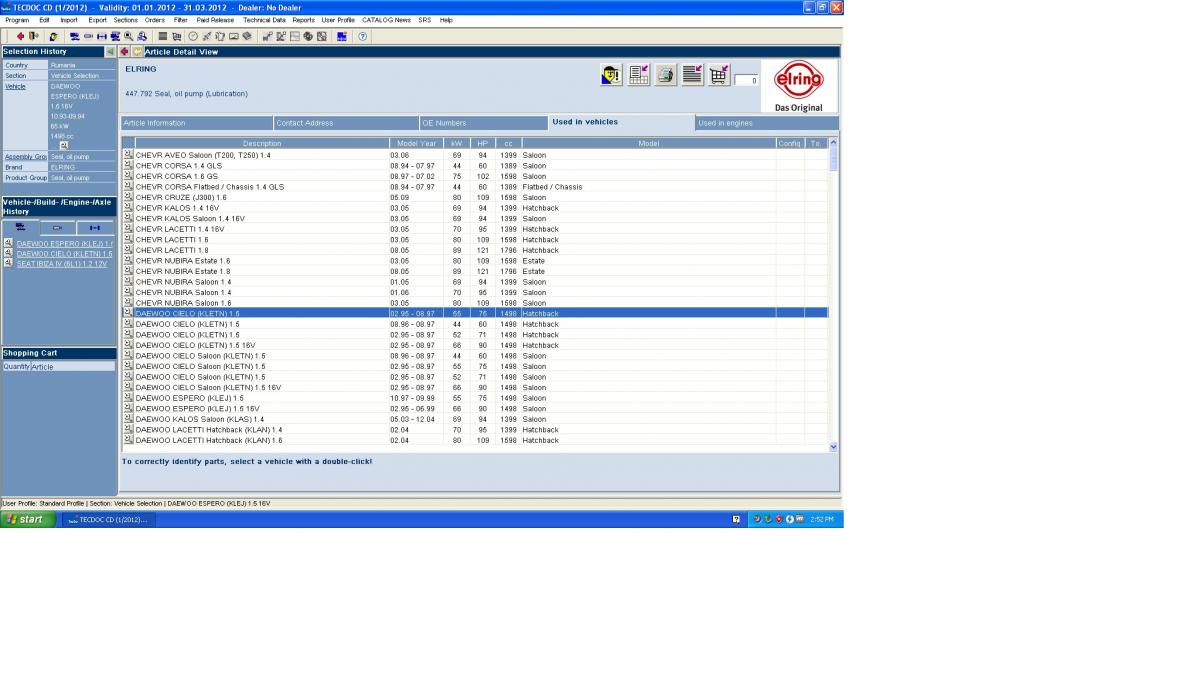Select DAEWOO ESPERO (KLEJ) 1.5 16V row

pos(475,408)
